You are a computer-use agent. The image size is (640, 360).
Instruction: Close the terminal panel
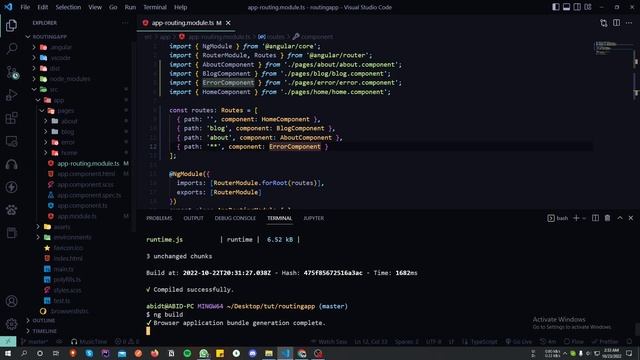click(x=631, y=218)
